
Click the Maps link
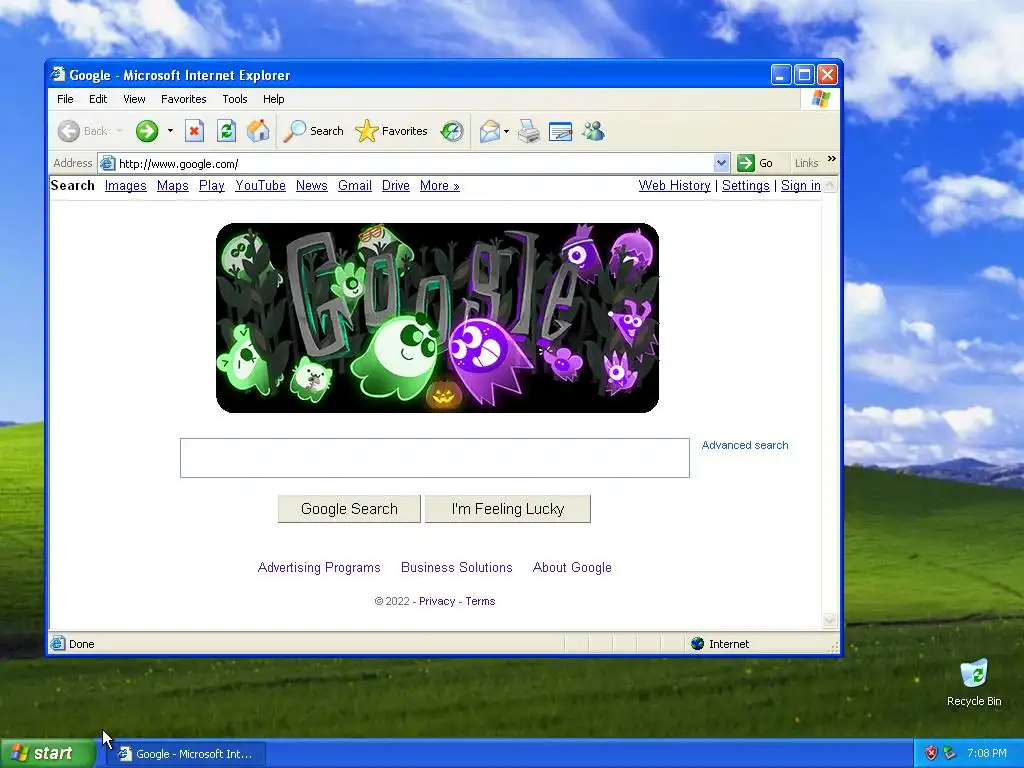tap(172, 185)
